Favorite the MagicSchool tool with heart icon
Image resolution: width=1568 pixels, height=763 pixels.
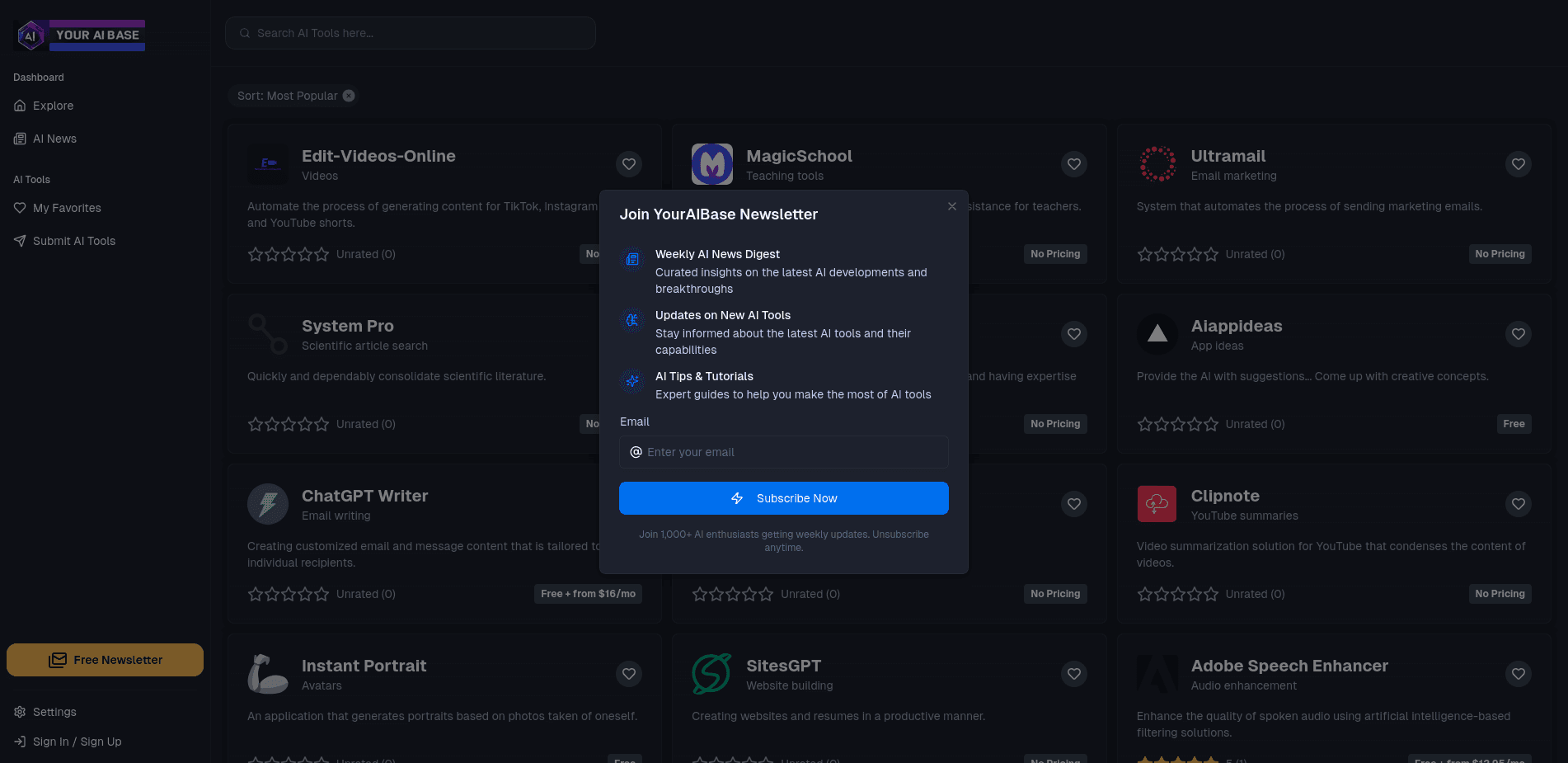pyautogui.click(x=1073, y=164)
